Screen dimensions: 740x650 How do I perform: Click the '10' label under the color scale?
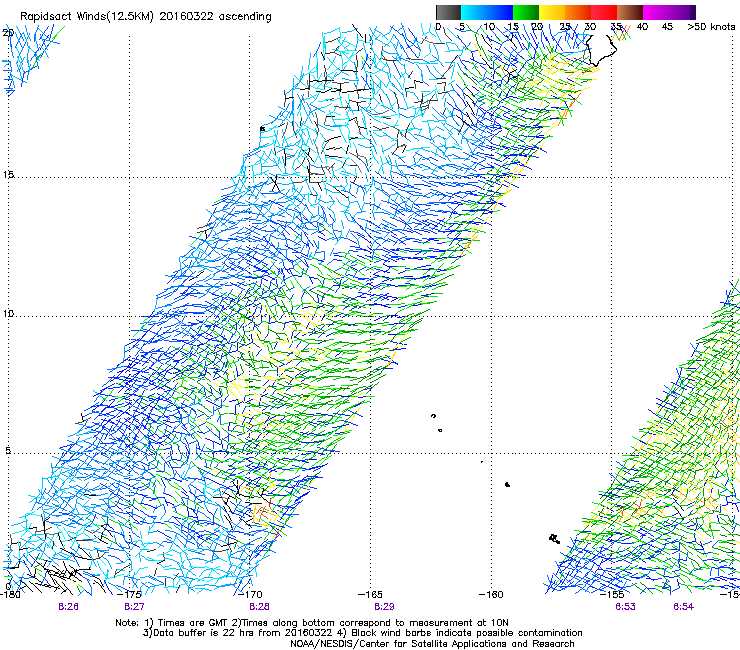click(x=489, y=27)
